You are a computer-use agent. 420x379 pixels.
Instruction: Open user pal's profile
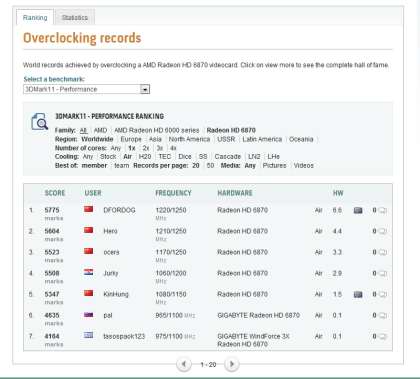coord(108,315)
